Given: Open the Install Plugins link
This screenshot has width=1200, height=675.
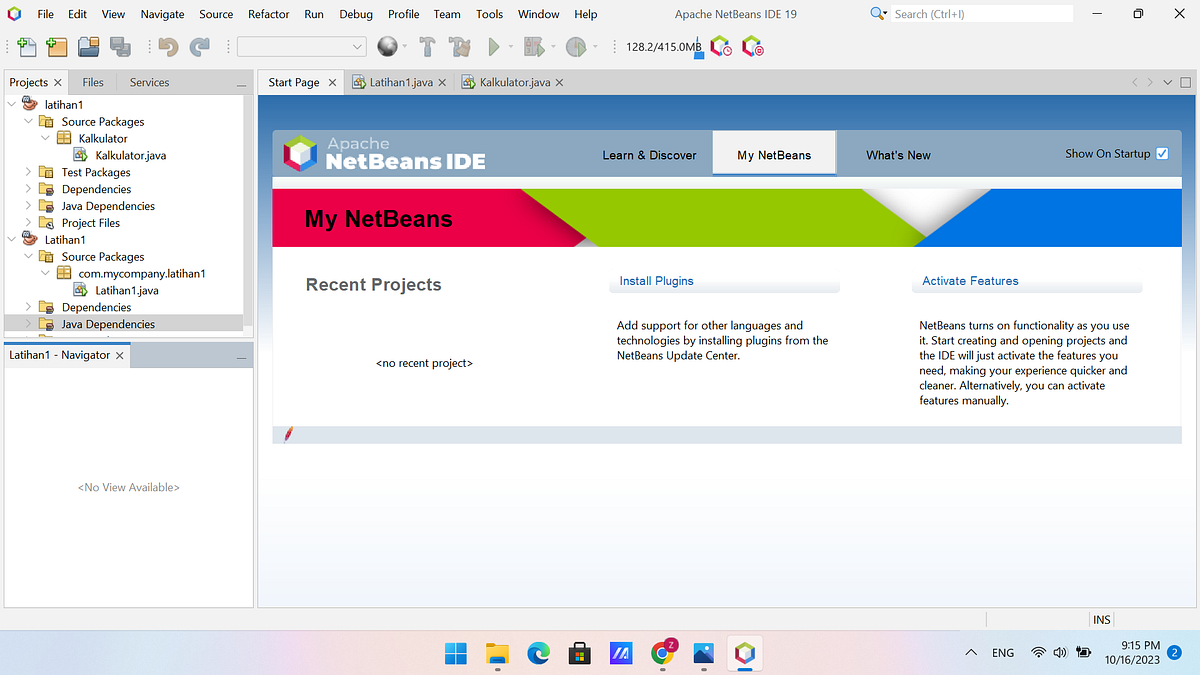Looking at the screenshot, I should (656, 281).
